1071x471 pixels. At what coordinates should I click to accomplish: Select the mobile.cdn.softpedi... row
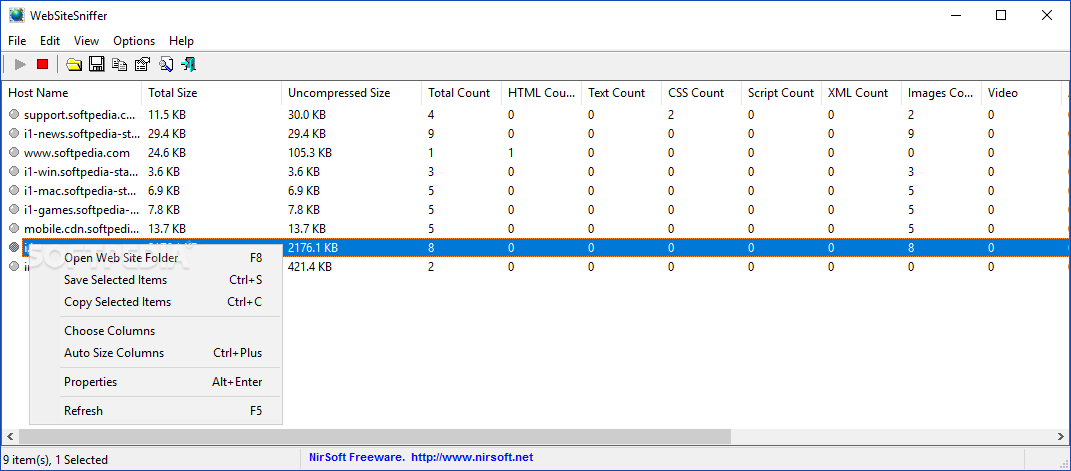click(x=536, y=229)
